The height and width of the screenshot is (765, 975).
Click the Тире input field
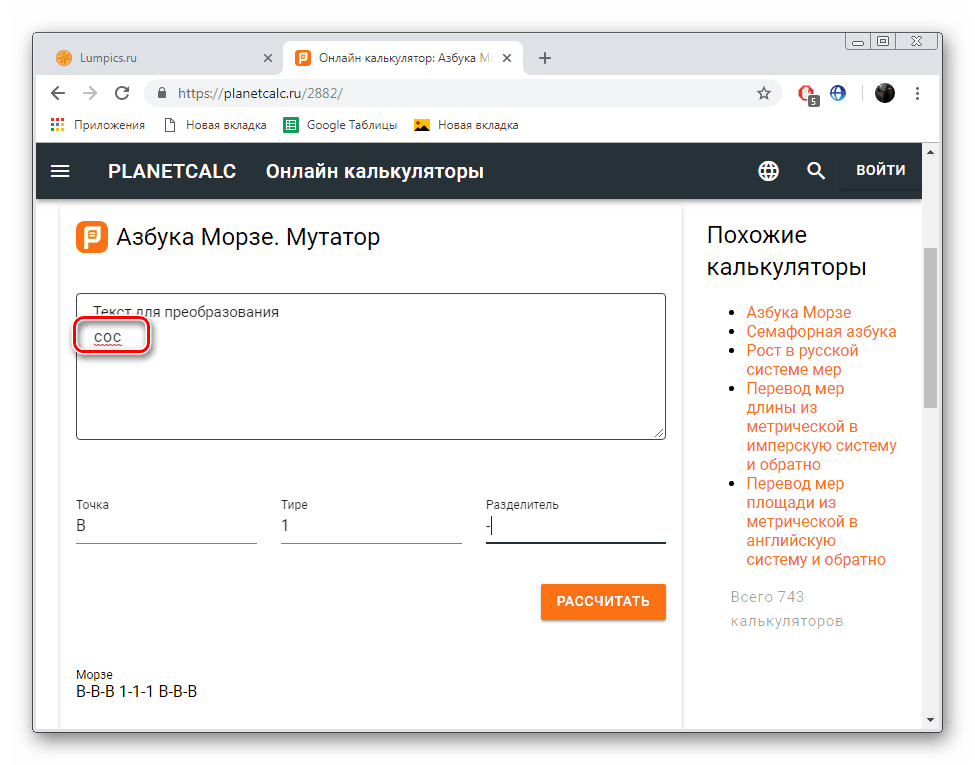[x=371, y=526]
